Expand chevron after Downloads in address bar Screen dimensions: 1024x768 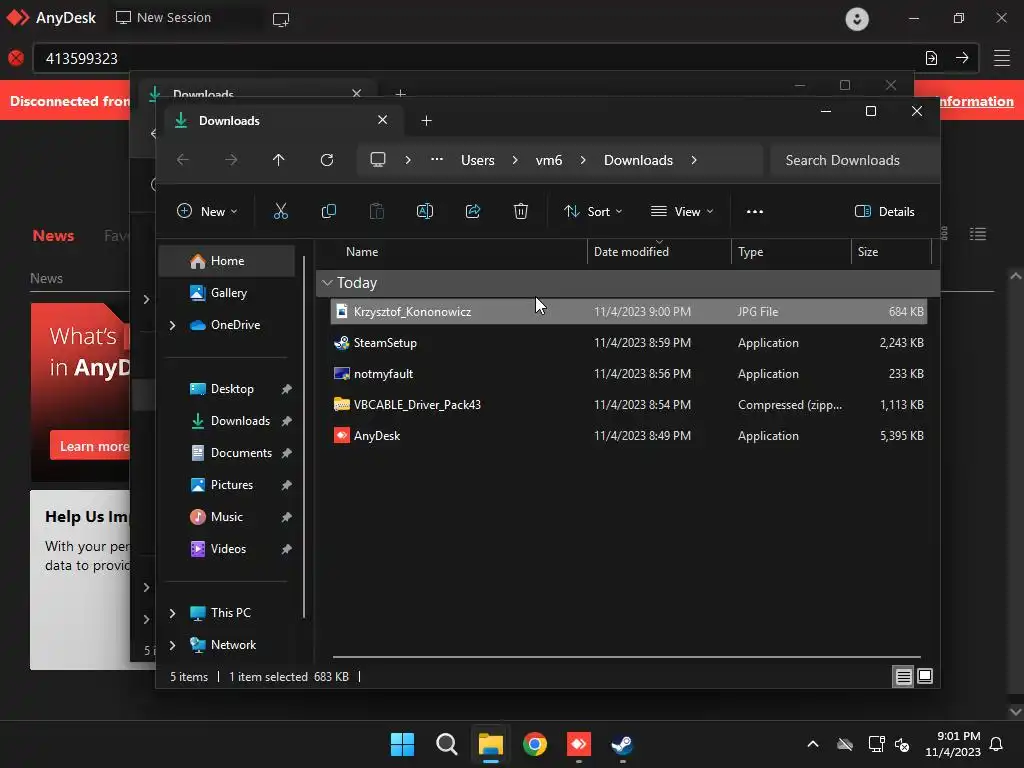(694, 160)
